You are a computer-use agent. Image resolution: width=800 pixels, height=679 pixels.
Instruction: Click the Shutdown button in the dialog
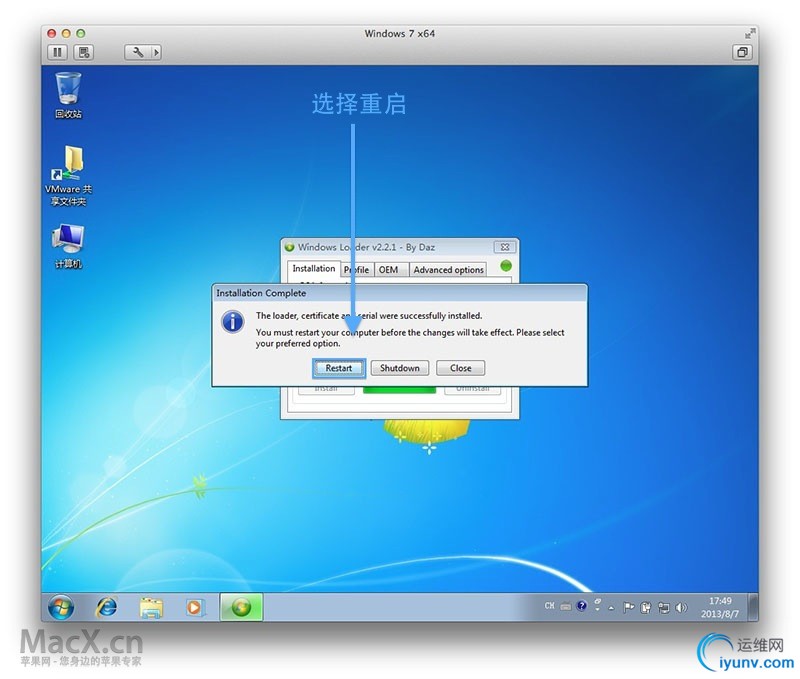[399, 368]
